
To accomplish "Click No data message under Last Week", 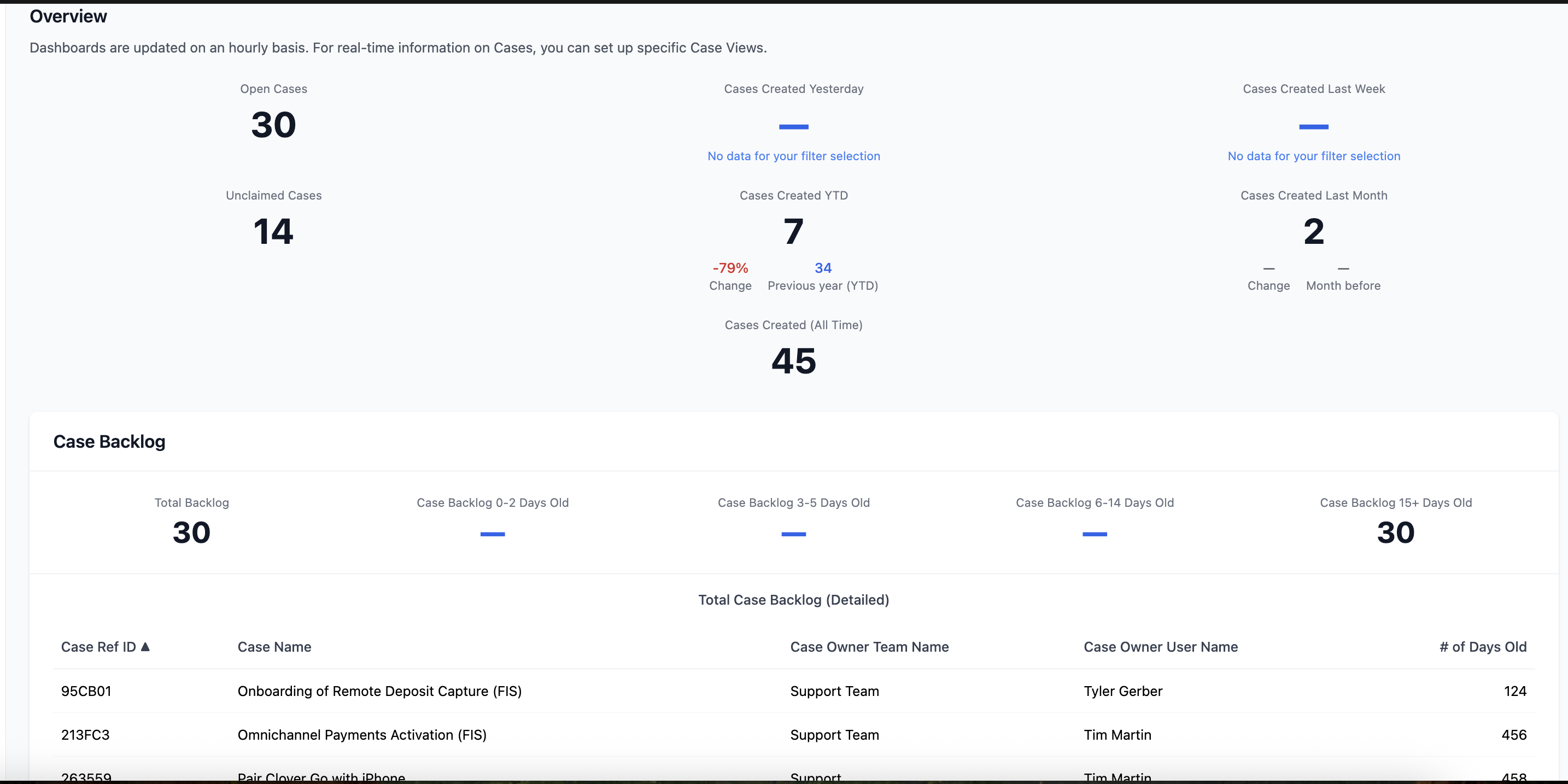I will [x=1314, y=156].
